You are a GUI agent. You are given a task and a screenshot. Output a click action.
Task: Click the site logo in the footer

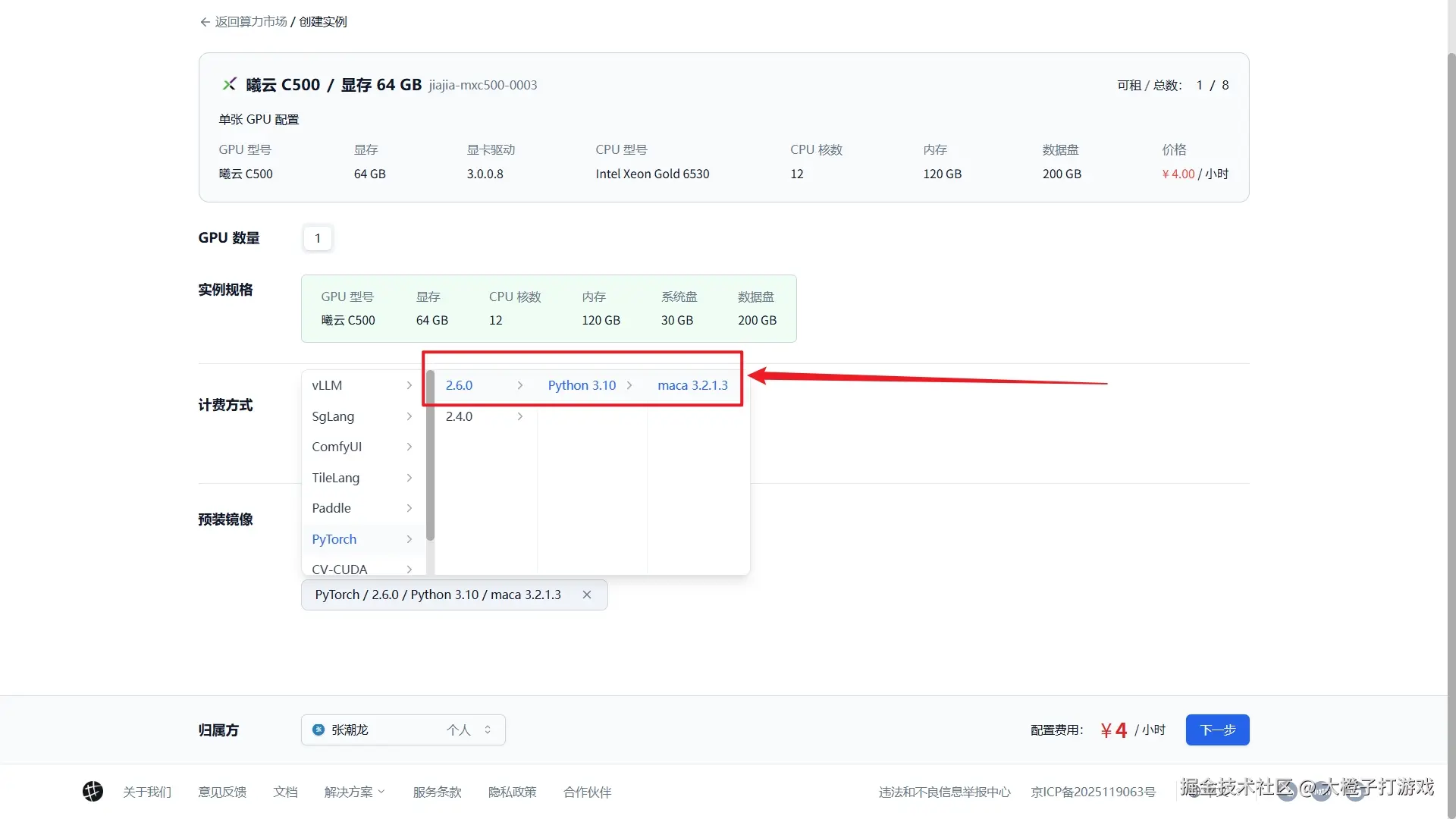(x=93, y=792)
